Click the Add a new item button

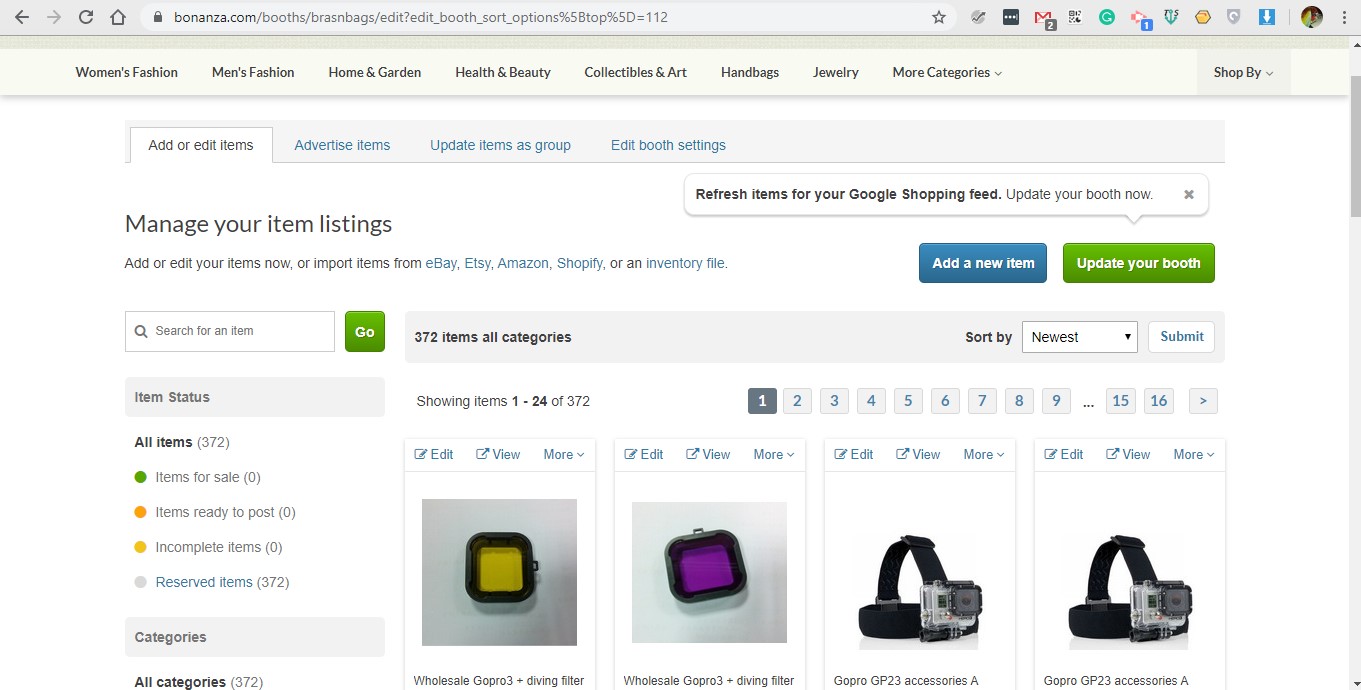[x=983, y=263]
